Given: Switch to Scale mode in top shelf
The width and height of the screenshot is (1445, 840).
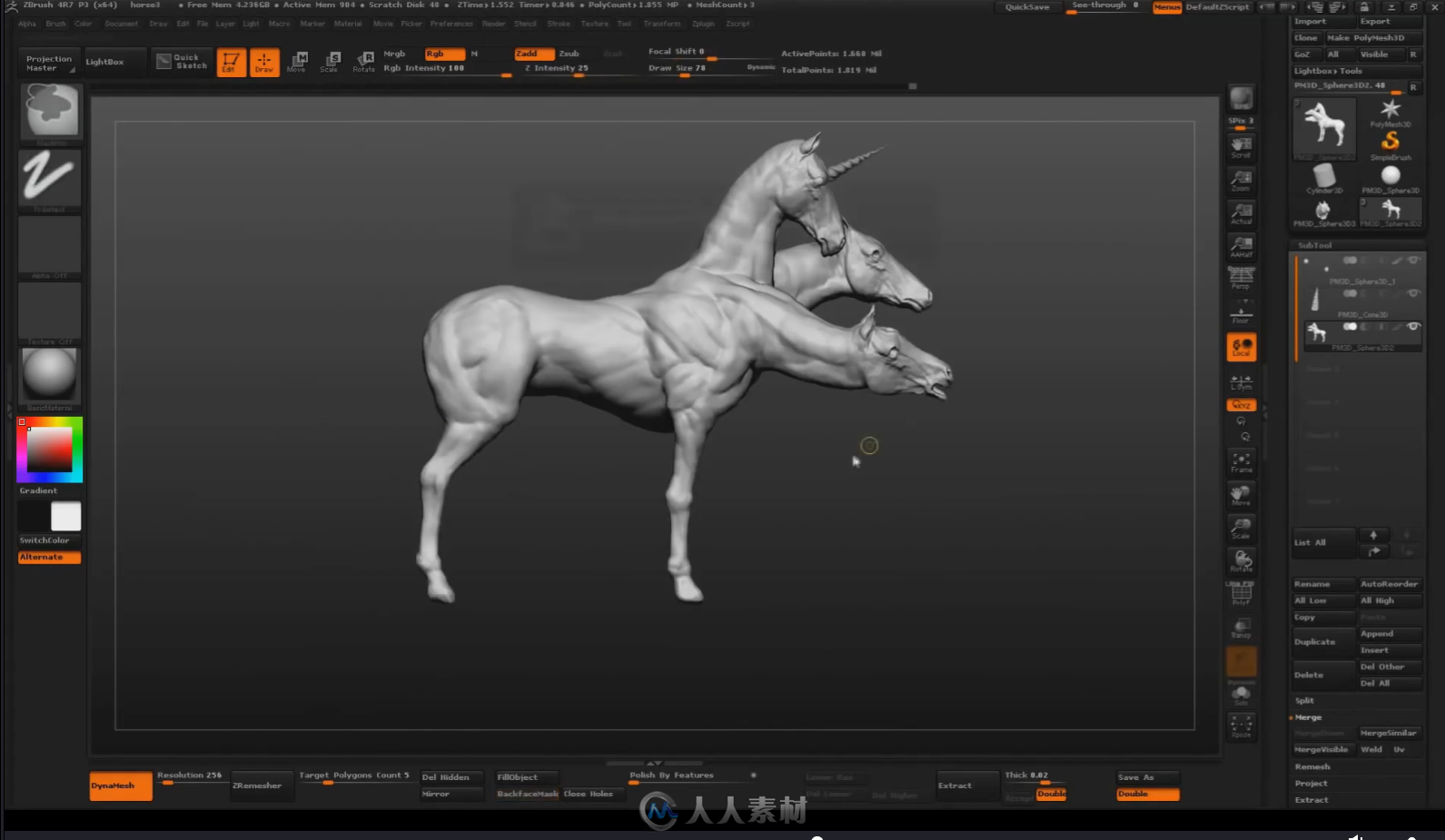Looking at the screenshot, I should pyautogui.click(x=330, y=63).
